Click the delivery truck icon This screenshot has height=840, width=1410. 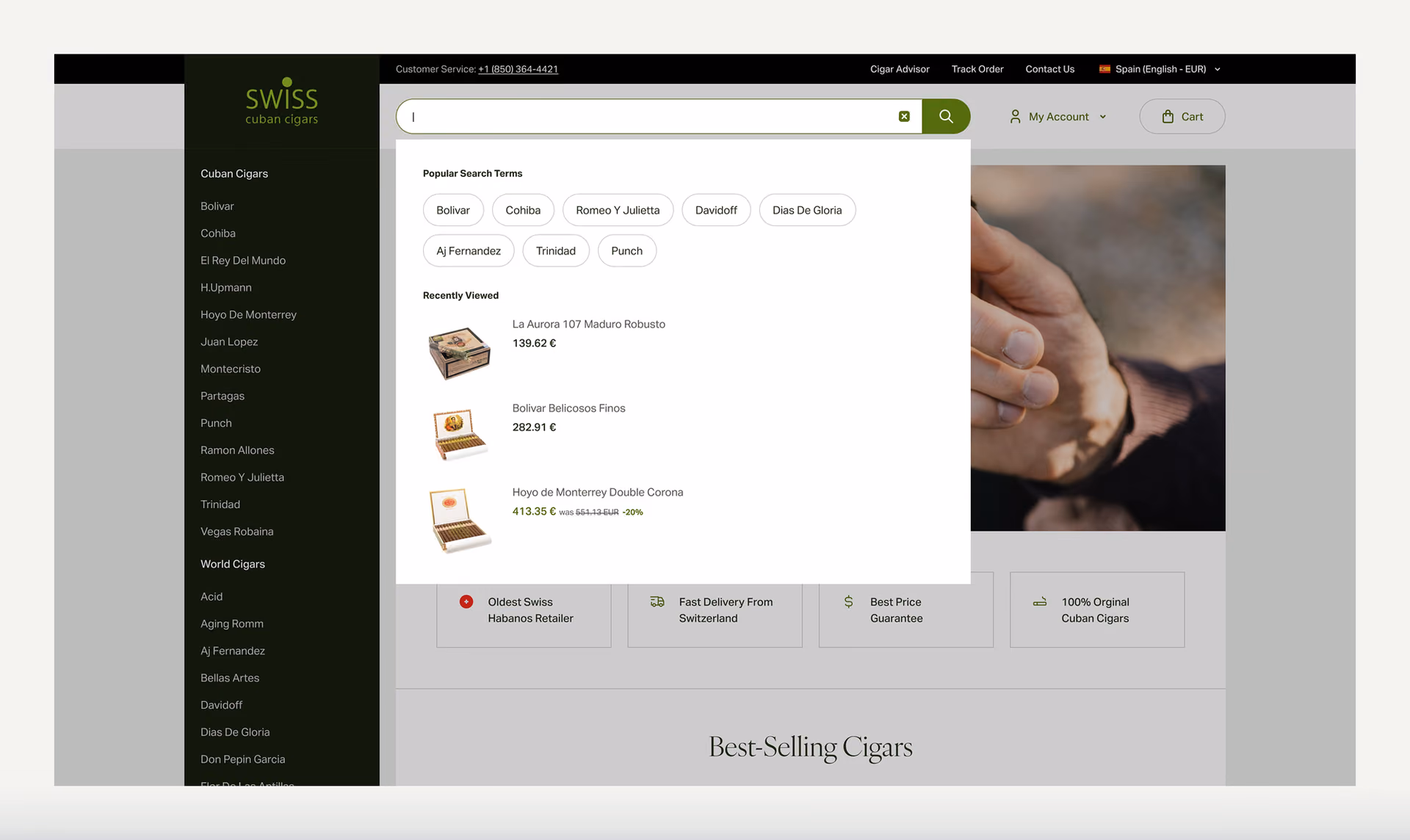coord(657,602)
